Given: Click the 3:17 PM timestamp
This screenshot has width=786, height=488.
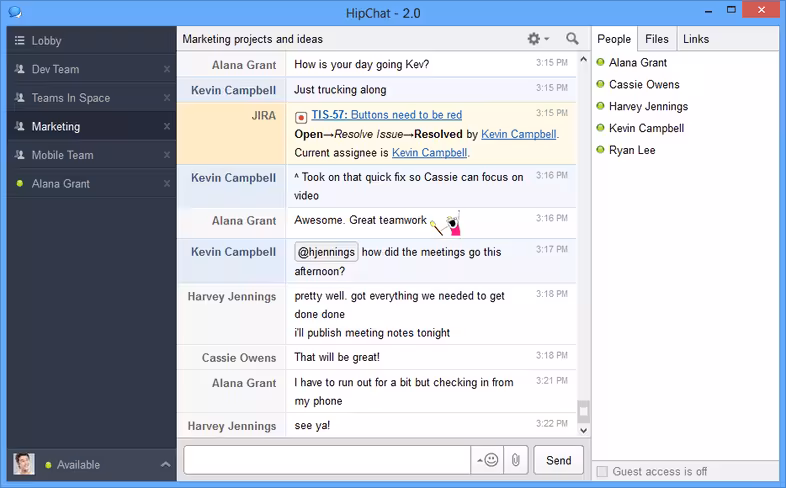Looking at the screenshot, I should (x=552, y=249).
